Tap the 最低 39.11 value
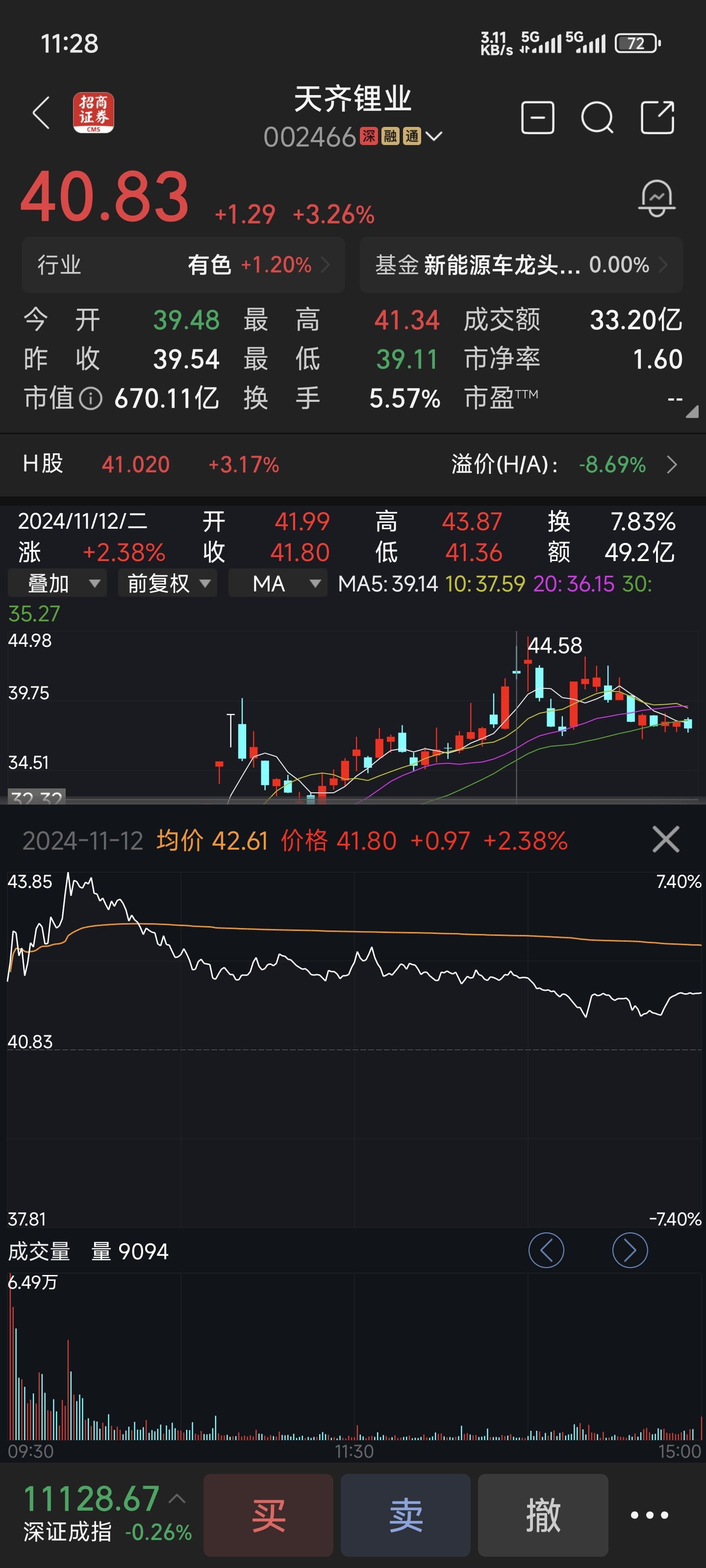This screenshot has width=706, height=1568. 406,360
